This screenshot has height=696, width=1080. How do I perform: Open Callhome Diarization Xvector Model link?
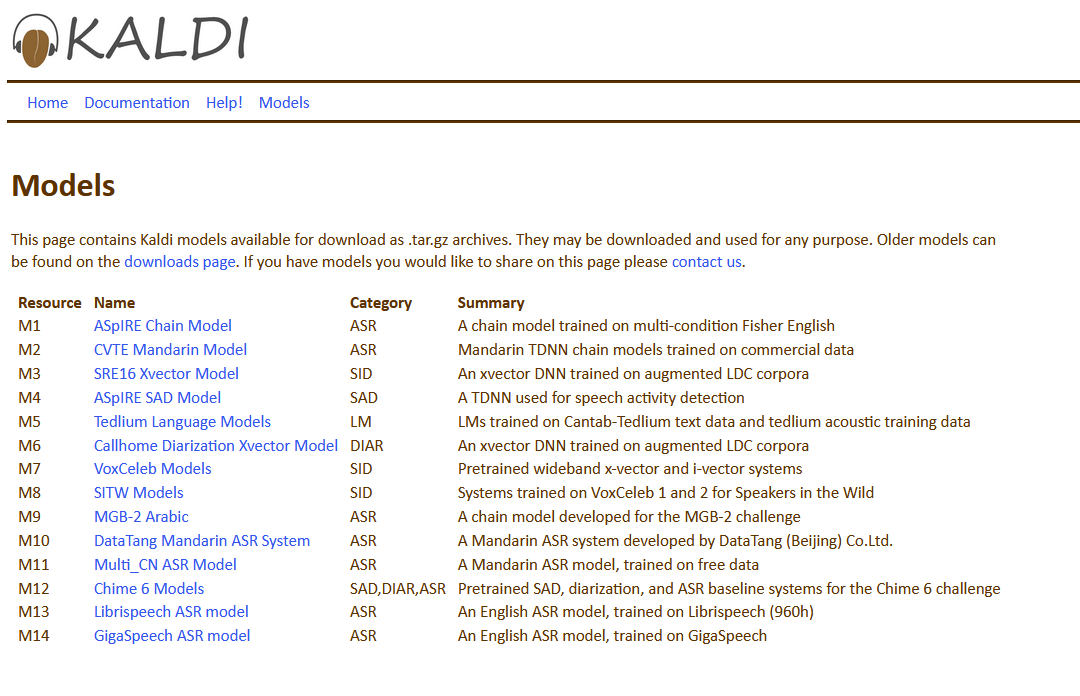[x=216, y=446]
